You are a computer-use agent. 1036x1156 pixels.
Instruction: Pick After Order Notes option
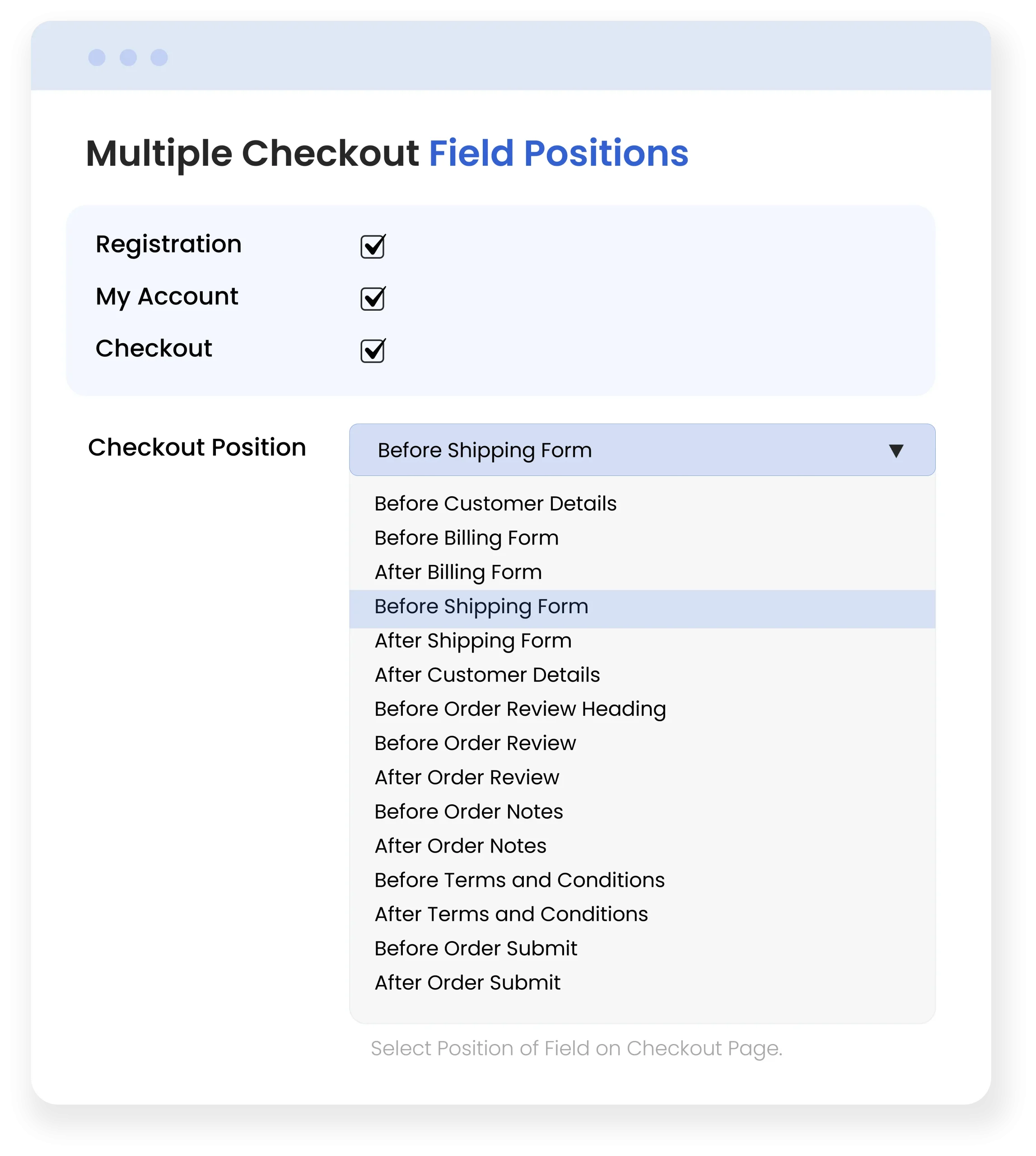click(x=460, y=846)
